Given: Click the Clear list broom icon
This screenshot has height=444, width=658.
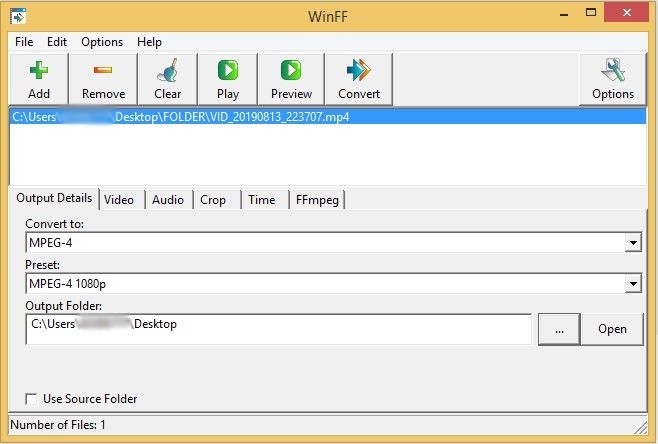Looking at the screenshot, I should (x=168, y=70).
